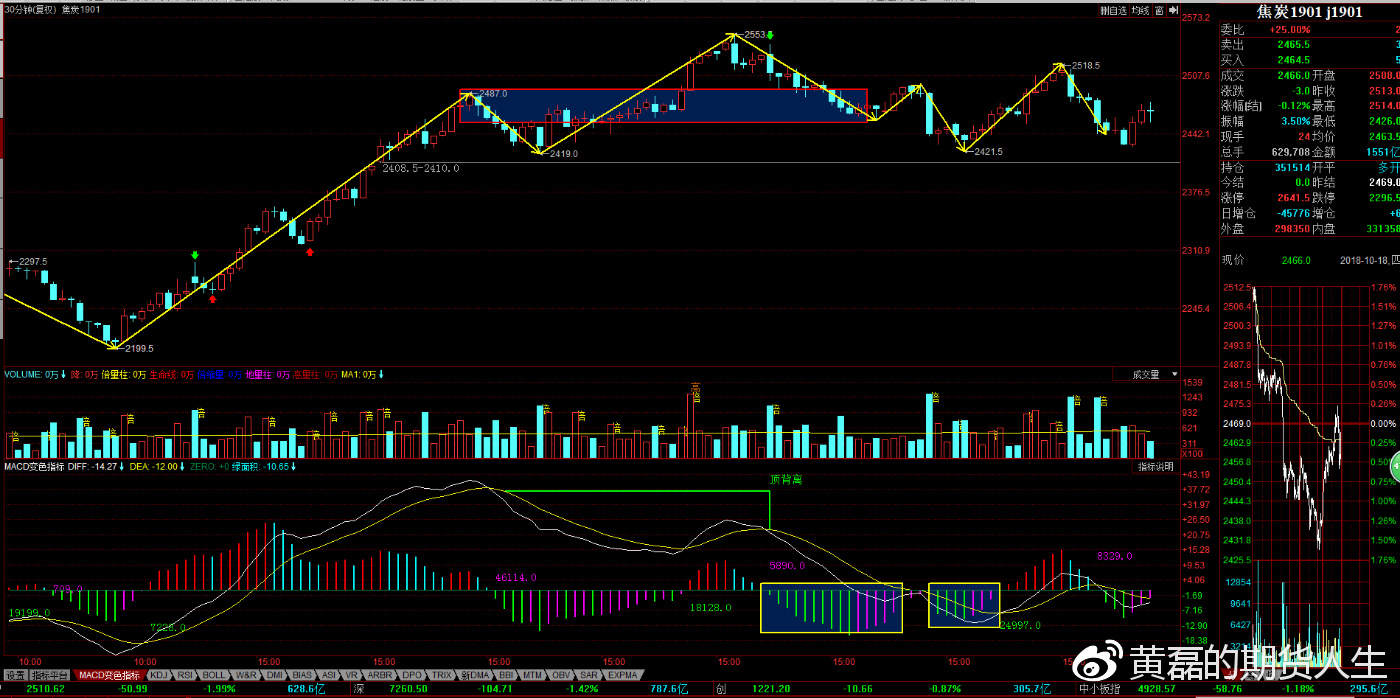This screenshot has width=1400, height=698.
Task: Click the 删自选 remove-from-watchlist button
Action: pos(1113,10)
